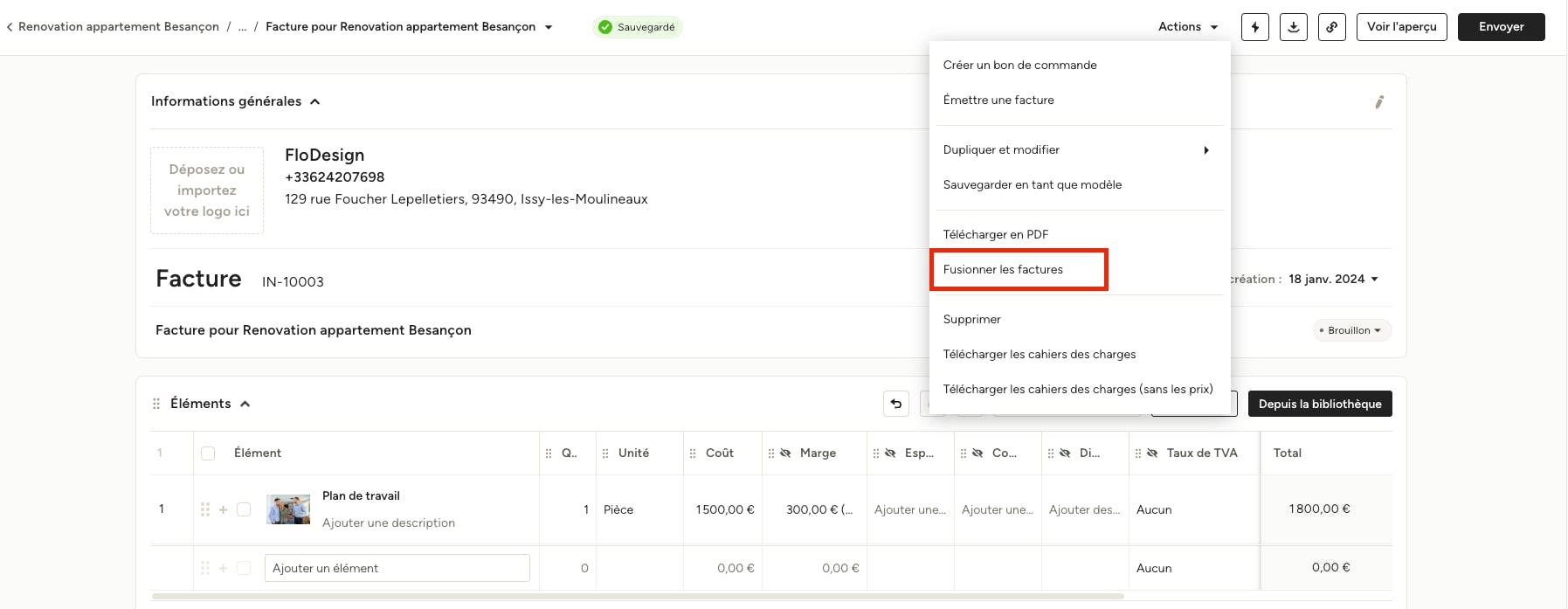Select Télécharger les cahiers des charges
The height and width of the screenshot is (609, 1568).
1080,355
